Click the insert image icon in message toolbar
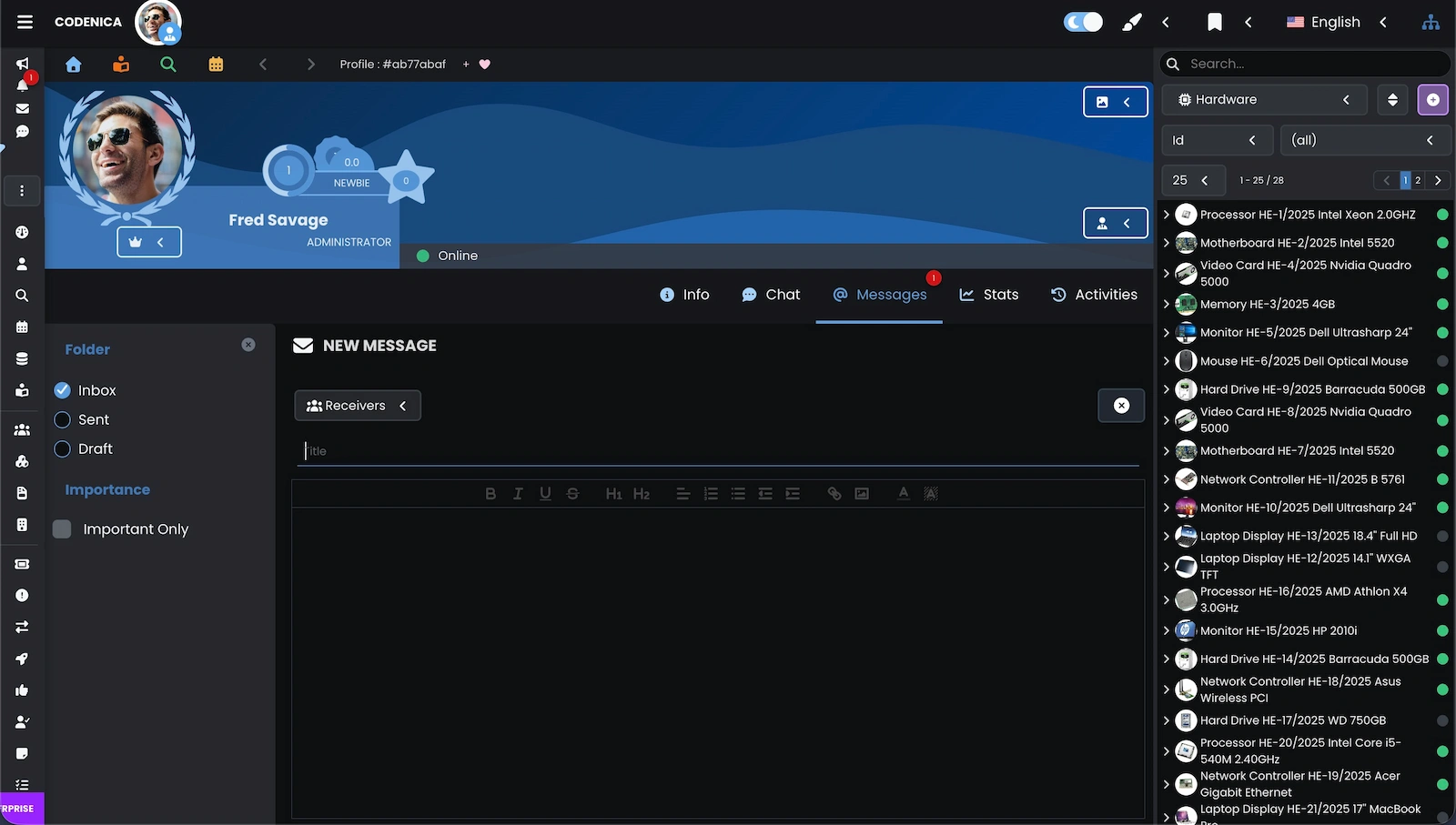The height and width of the screenshot is (825, 1456). tap(861, 493)
